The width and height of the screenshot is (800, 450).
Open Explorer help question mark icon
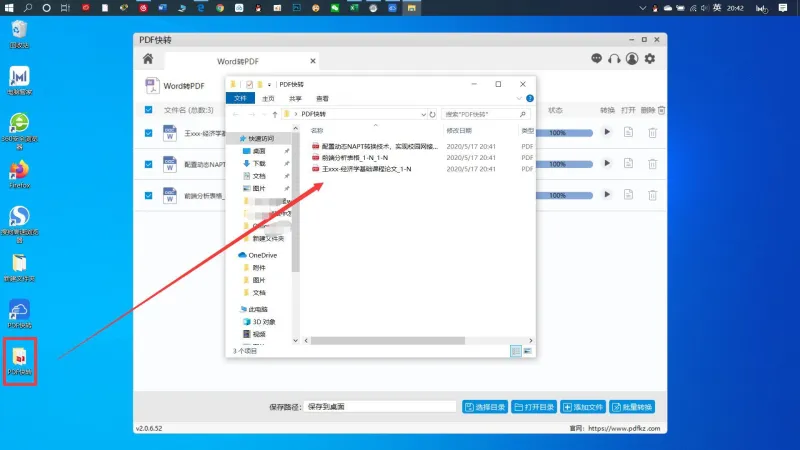click(530, 98)
